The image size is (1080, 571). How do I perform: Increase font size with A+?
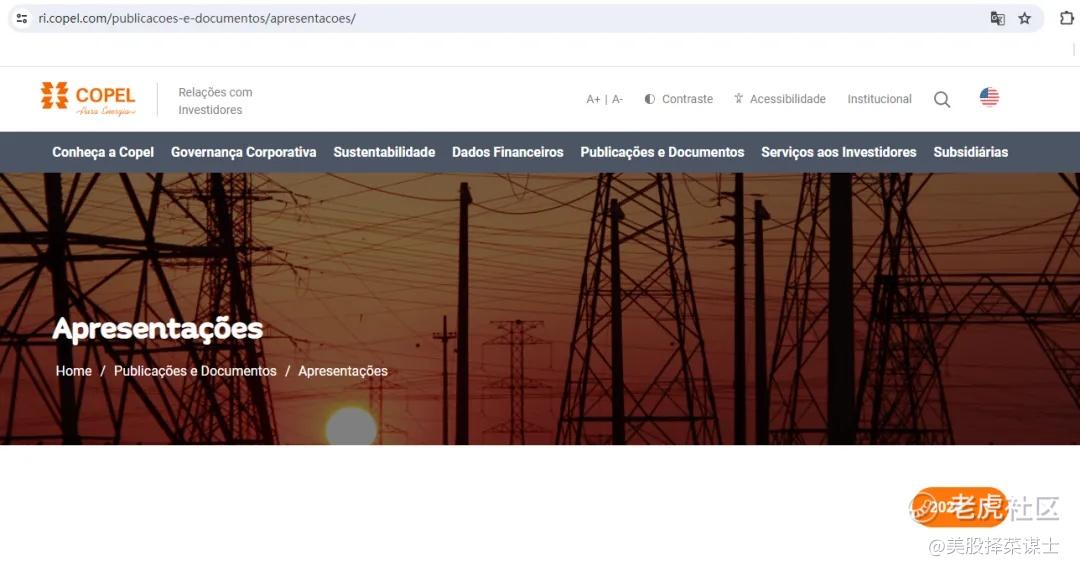tap(593, 99)
